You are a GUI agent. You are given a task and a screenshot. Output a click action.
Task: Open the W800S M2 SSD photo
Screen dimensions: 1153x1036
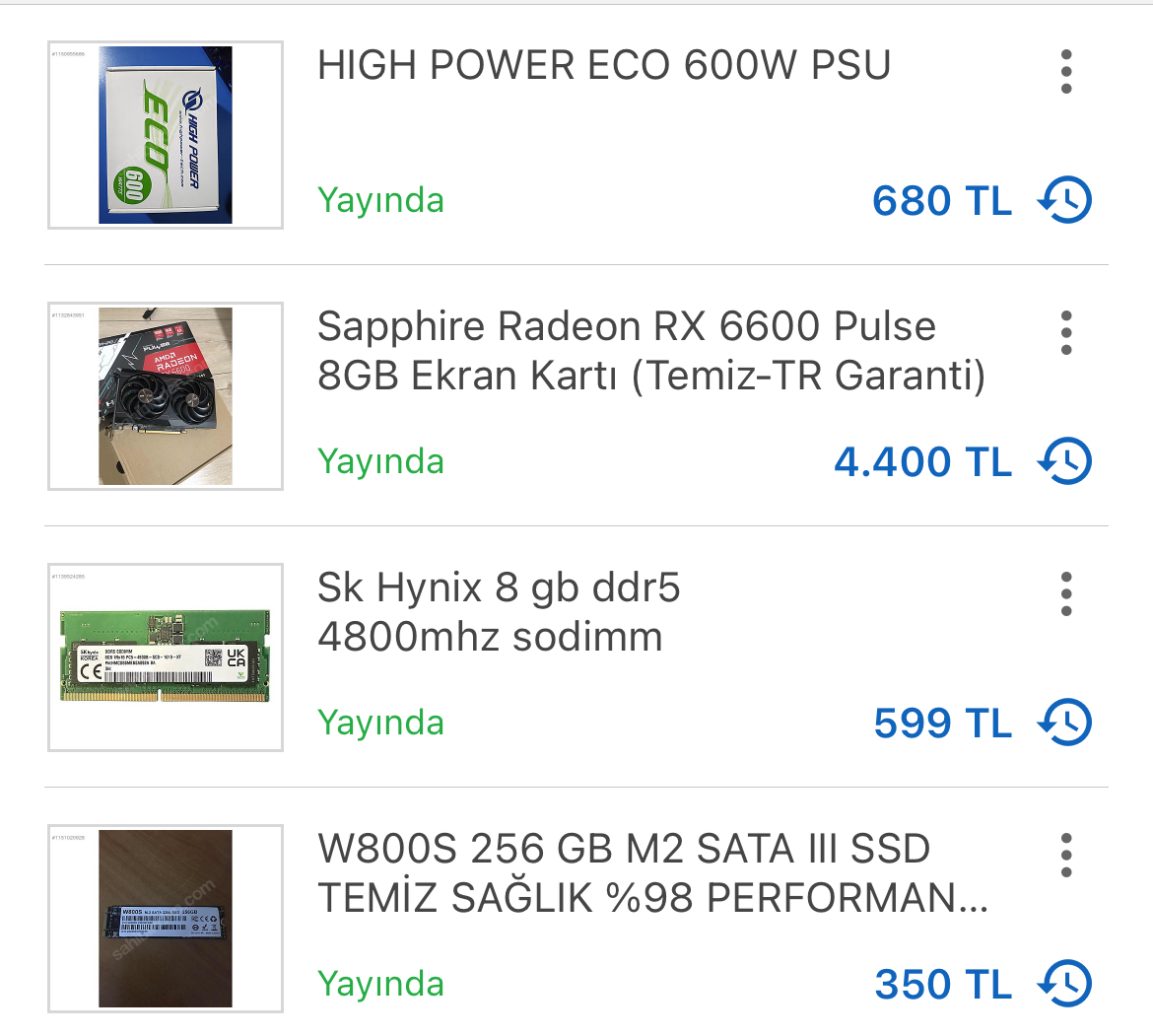(166, 919)
